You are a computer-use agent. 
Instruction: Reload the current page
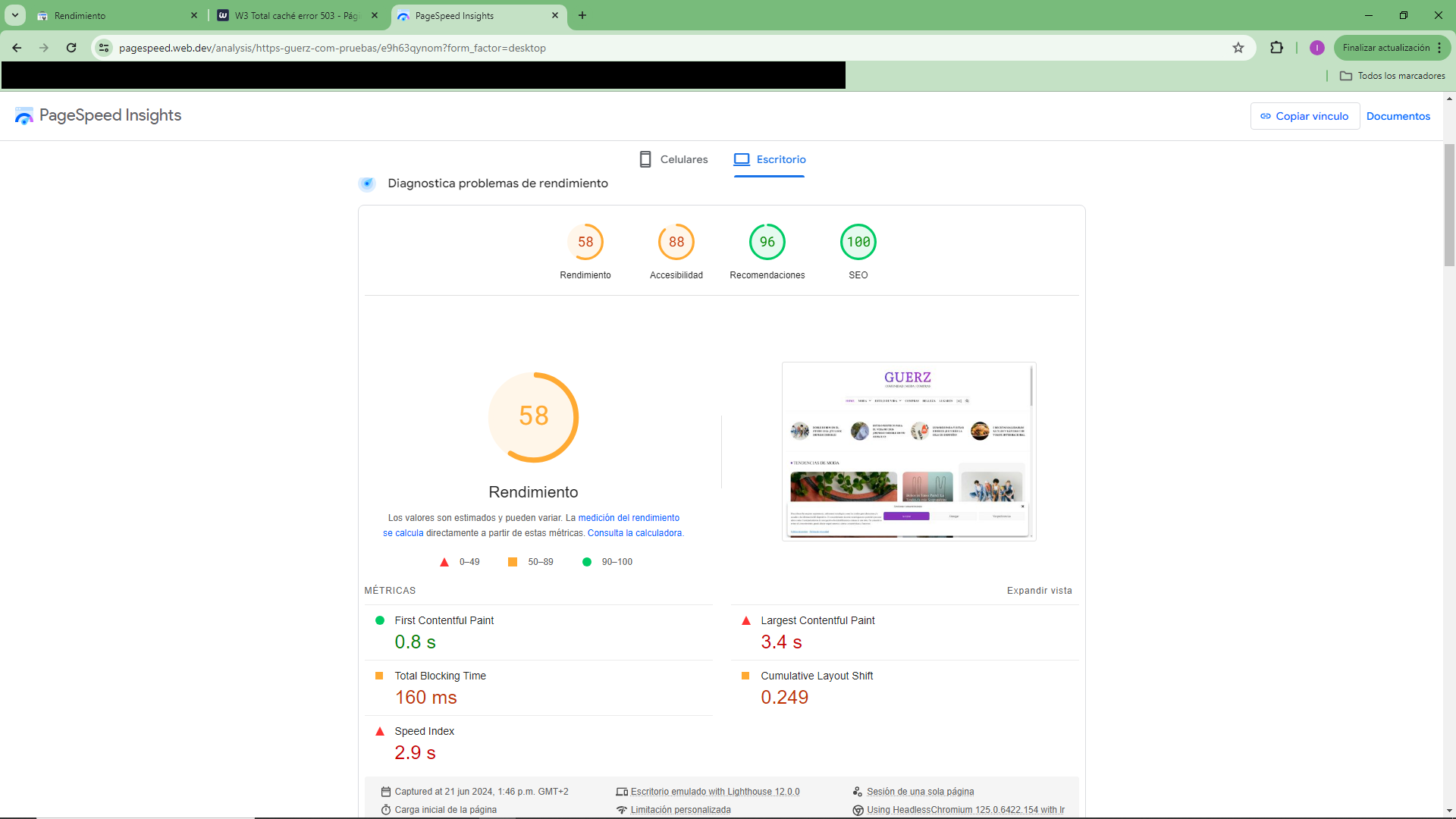point(71,48)
